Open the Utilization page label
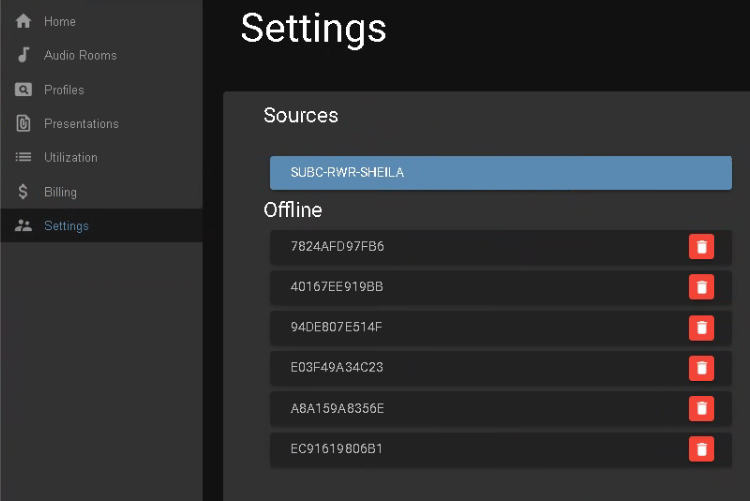 coord(70,158)
